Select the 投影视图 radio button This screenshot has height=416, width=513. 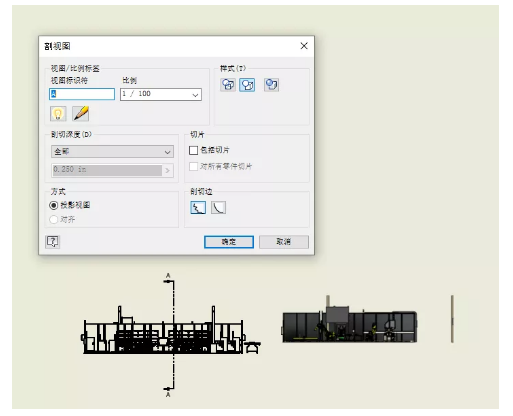click(x=53, y=205)
